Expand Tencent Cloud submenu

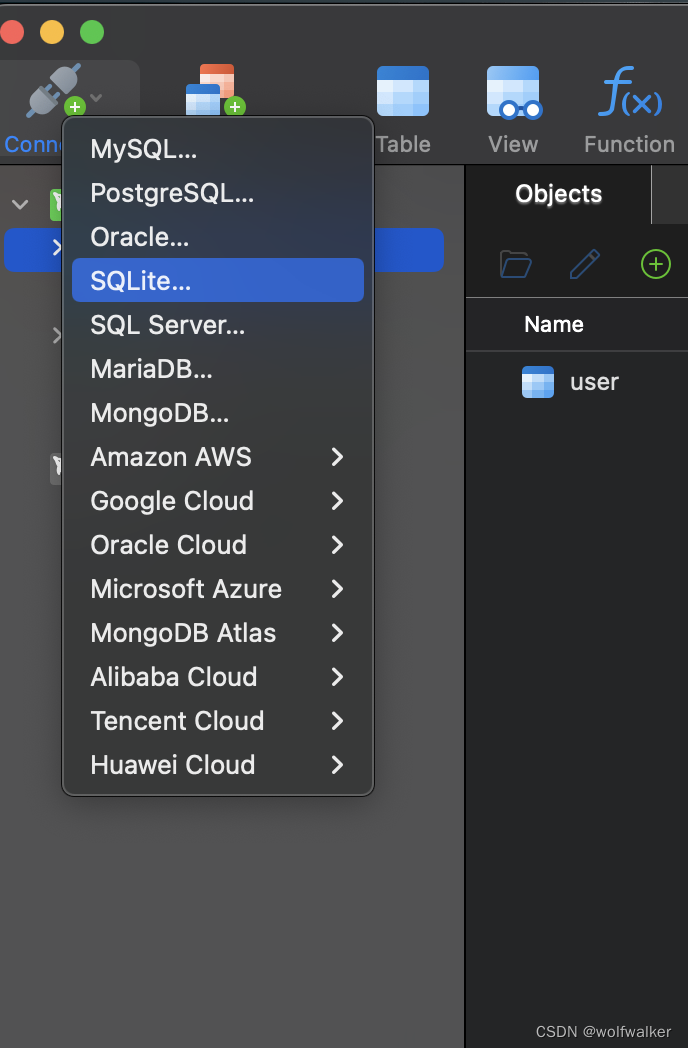(218, 720)
